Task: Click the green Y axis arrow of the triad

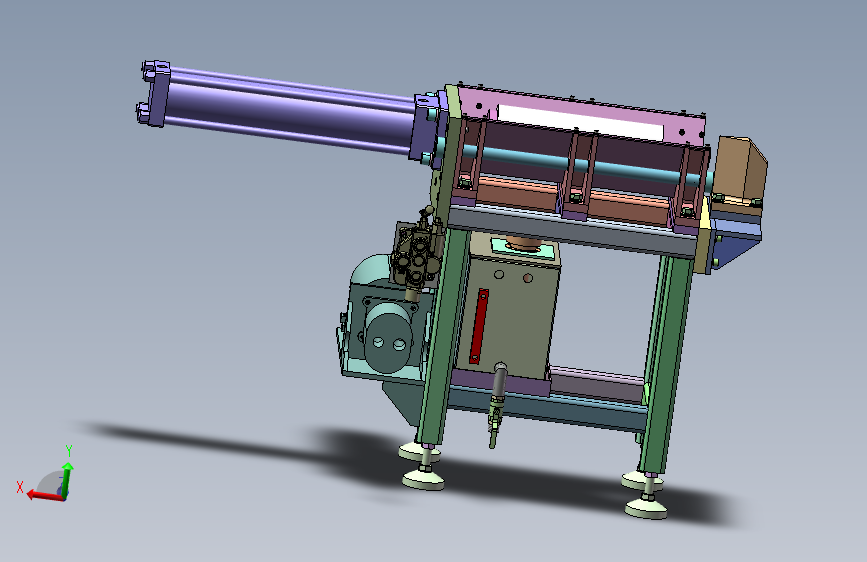Action: tap(66, 479)
